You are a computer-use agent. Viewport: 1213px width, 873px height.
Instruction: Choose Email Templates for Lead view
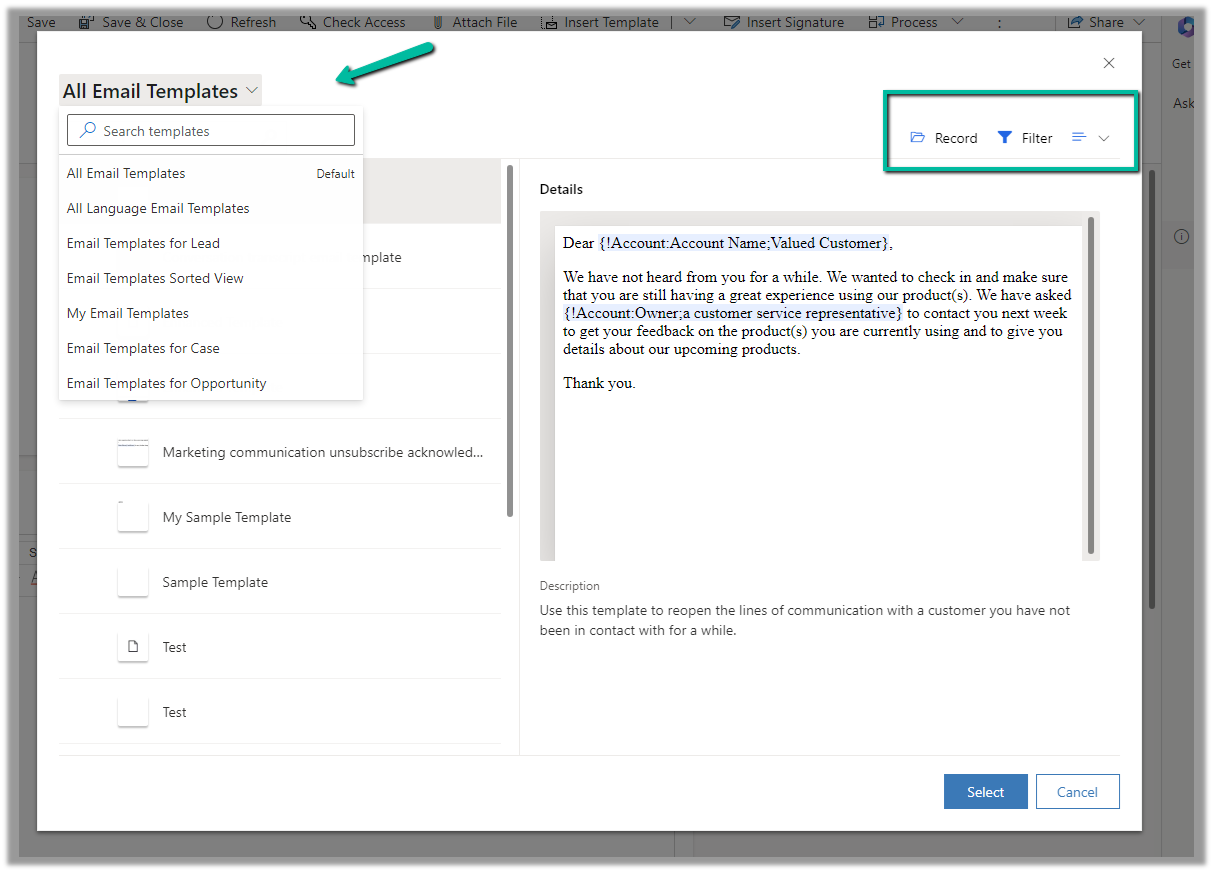point(143,243)
